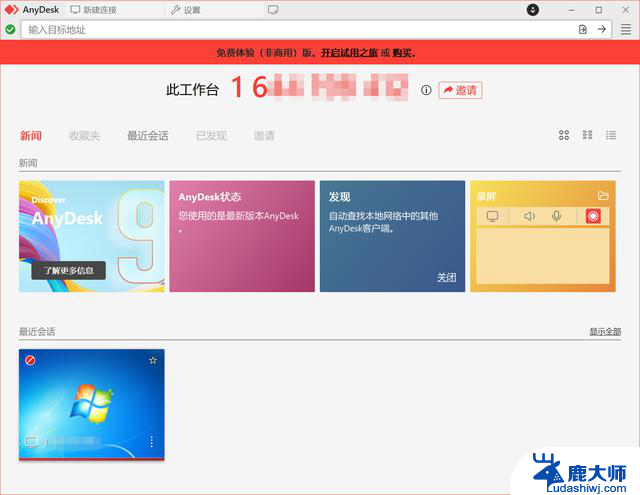
Task: Follow the 购买 link in the banner
Action: coord(402,53)
